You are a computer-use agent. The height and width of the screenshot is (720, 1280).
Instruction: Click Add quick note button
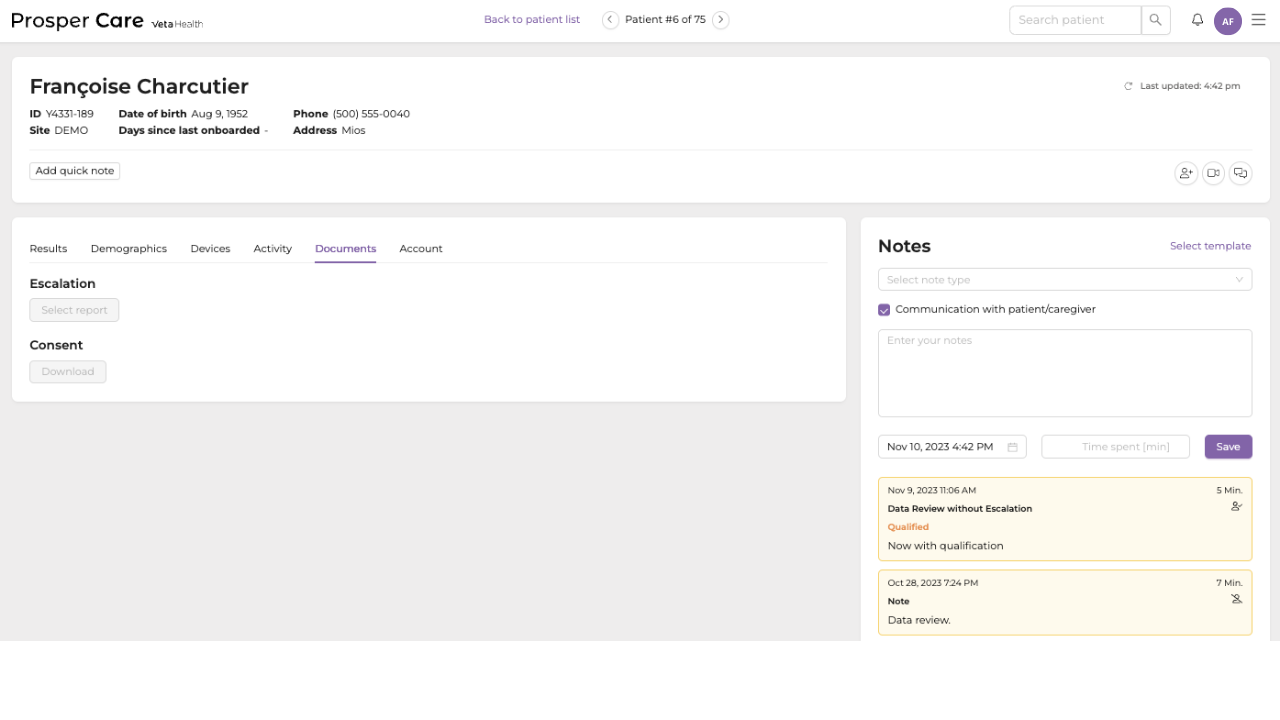(75, 171)
